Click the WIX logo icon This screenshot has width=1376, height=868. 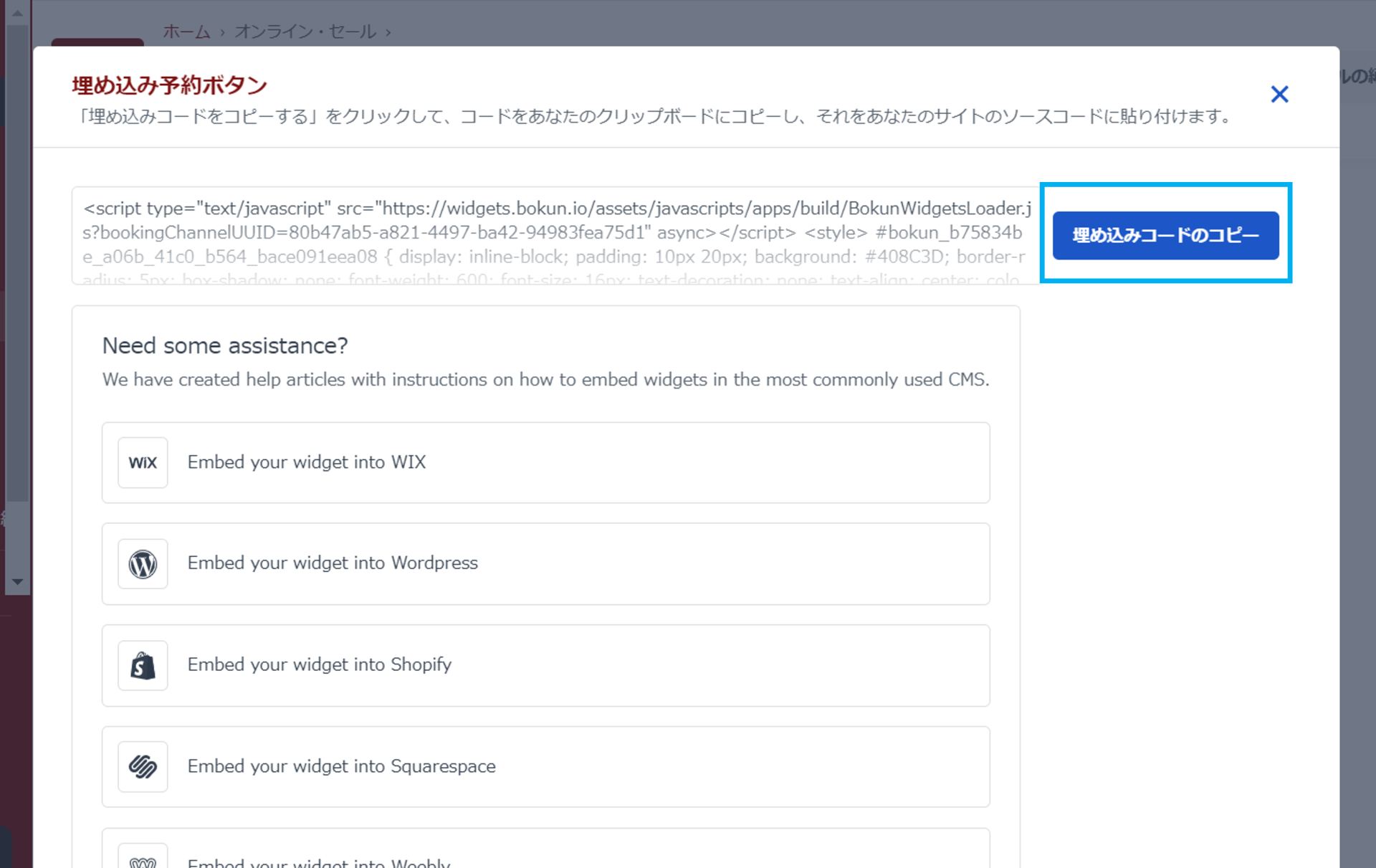(x=143, y=462)
